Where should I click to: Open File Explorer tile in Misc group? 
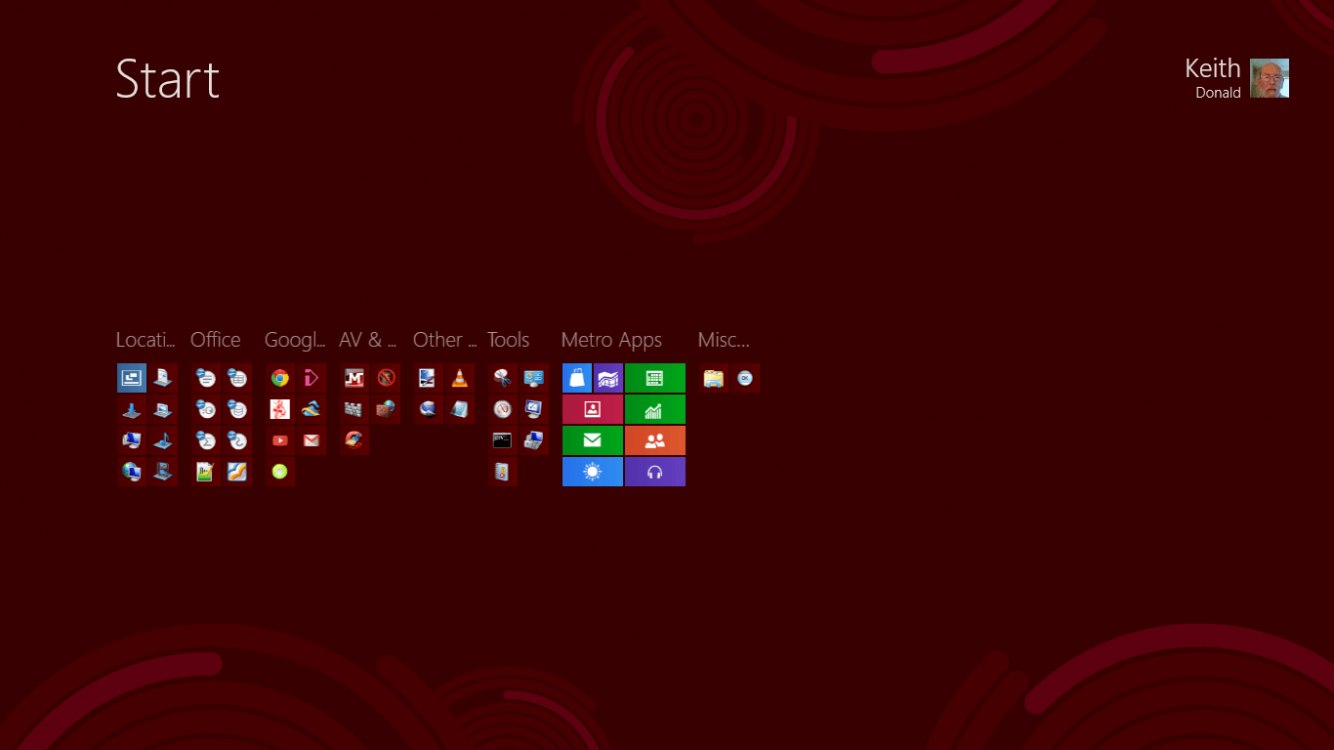(x=713, y=378)
